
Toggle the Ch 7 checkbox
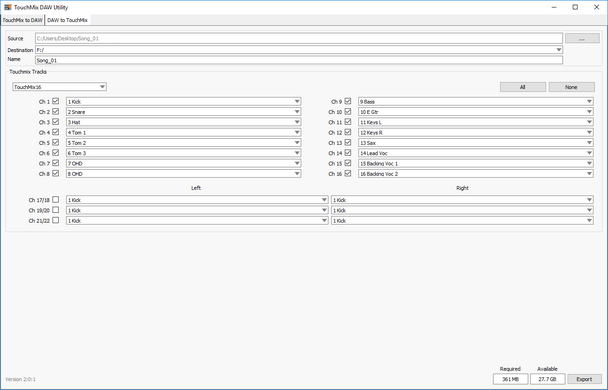pos(55,163)
